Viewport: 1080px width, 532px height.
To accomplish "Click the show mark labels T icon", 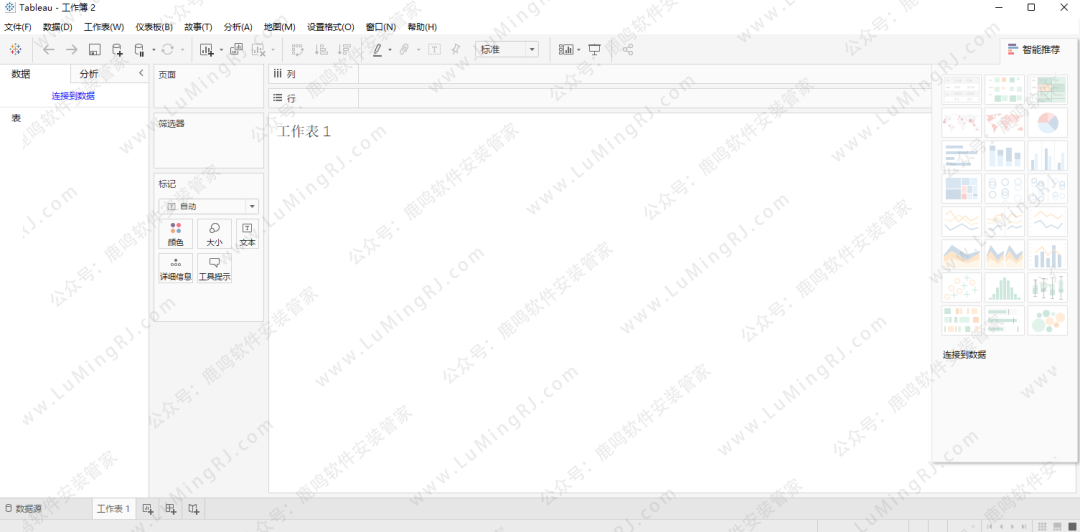I will pyautogui.click(x=435, y=50).
